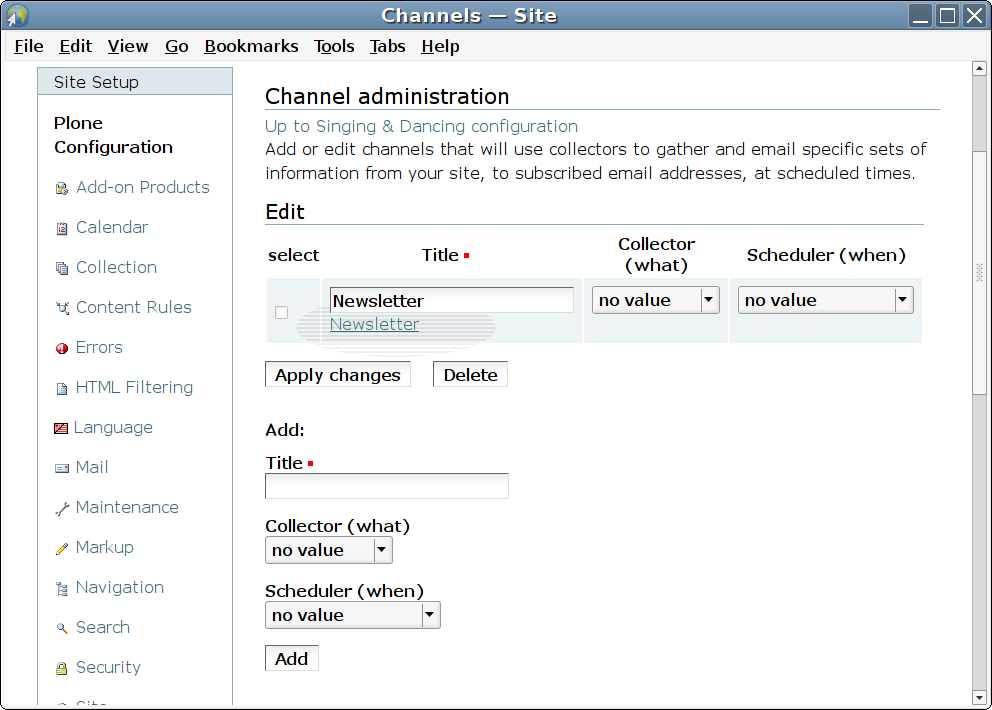This screenshot has height=710, width=992.
Task: Click the empty Title field under Add
Action: tap(386, 486)
